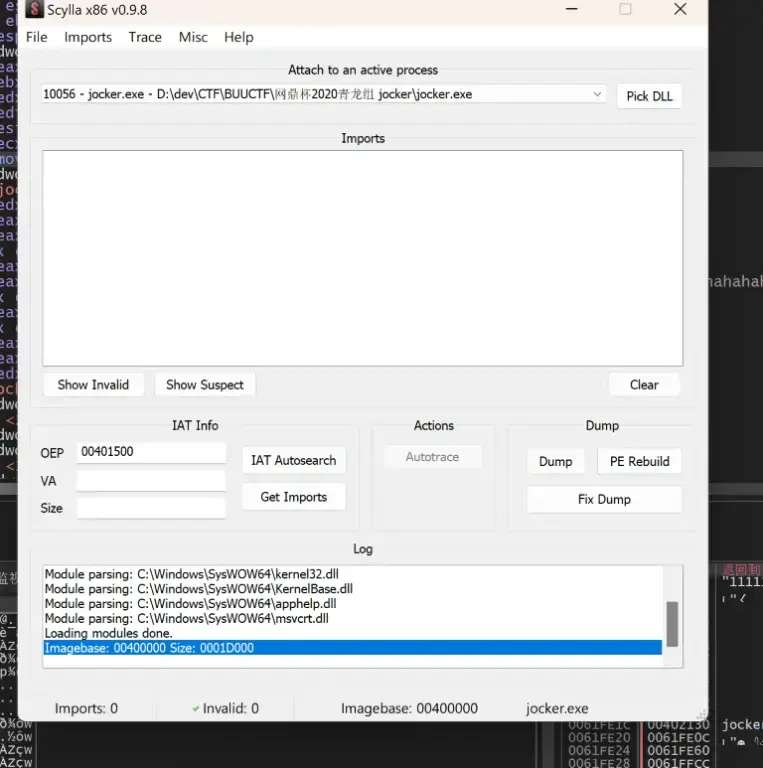Click the Dump button
This screenshot has height=768, width=763.
point(555,461)
